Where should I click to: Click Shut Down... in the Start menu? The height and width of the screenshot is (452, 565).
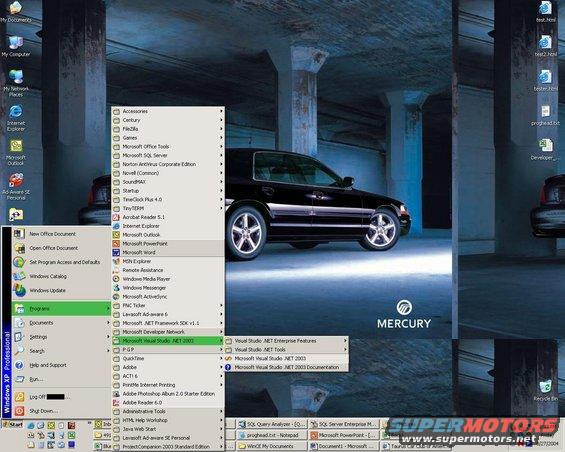pyautogui.click(x=61, y=411)
